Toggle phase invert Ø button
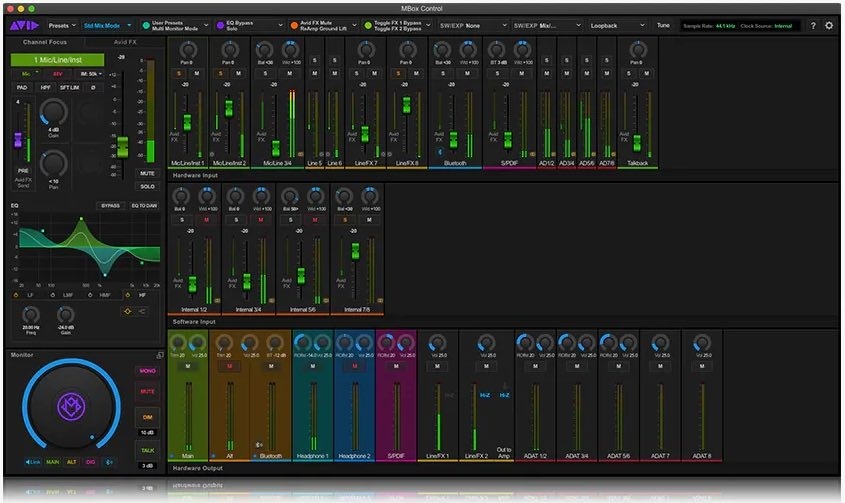Screen dimensions: 845x503 (x=93, y=87)
